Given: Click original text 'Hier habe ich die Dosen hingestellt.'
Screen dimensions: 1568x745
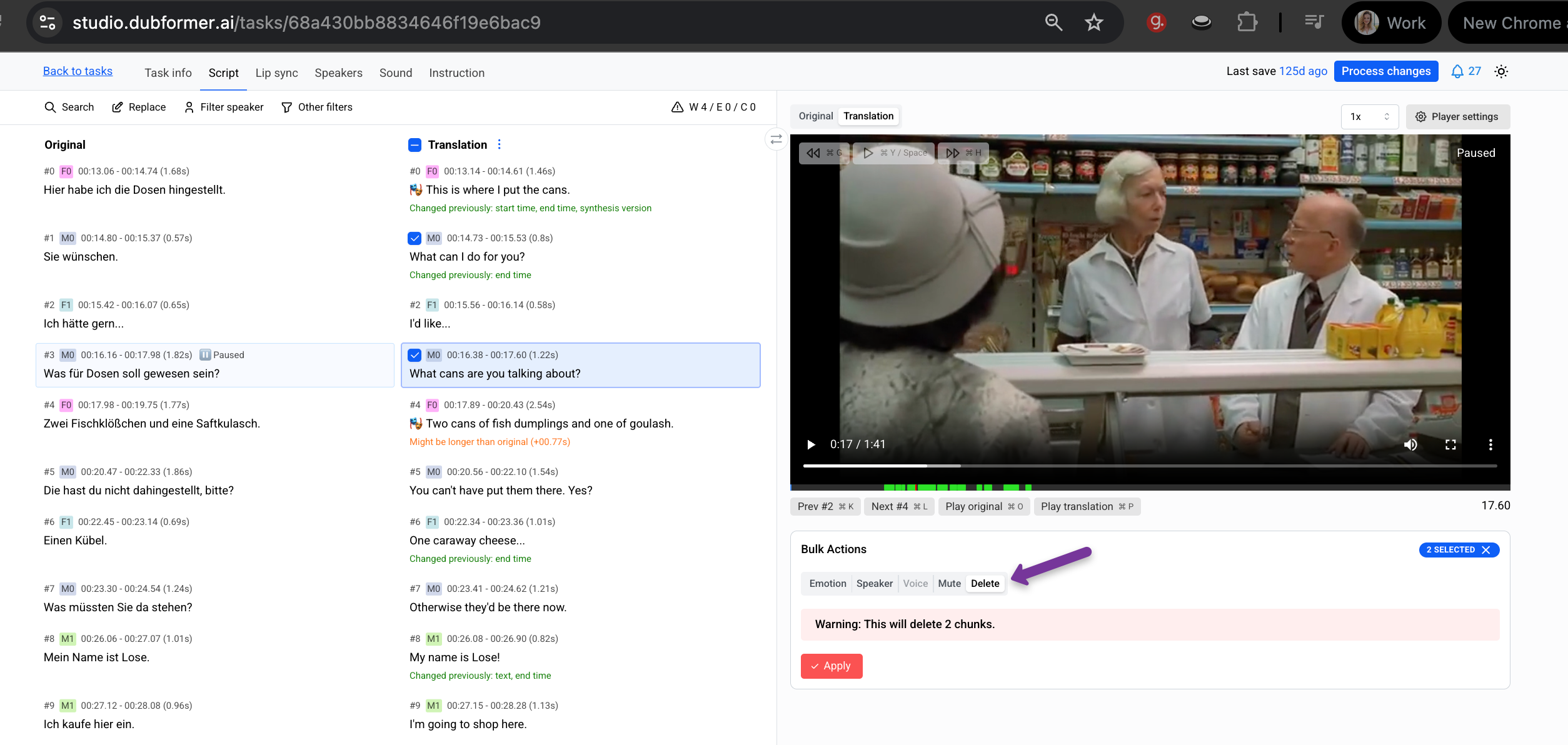Looking at the screenshot, I should coord(134,190).
